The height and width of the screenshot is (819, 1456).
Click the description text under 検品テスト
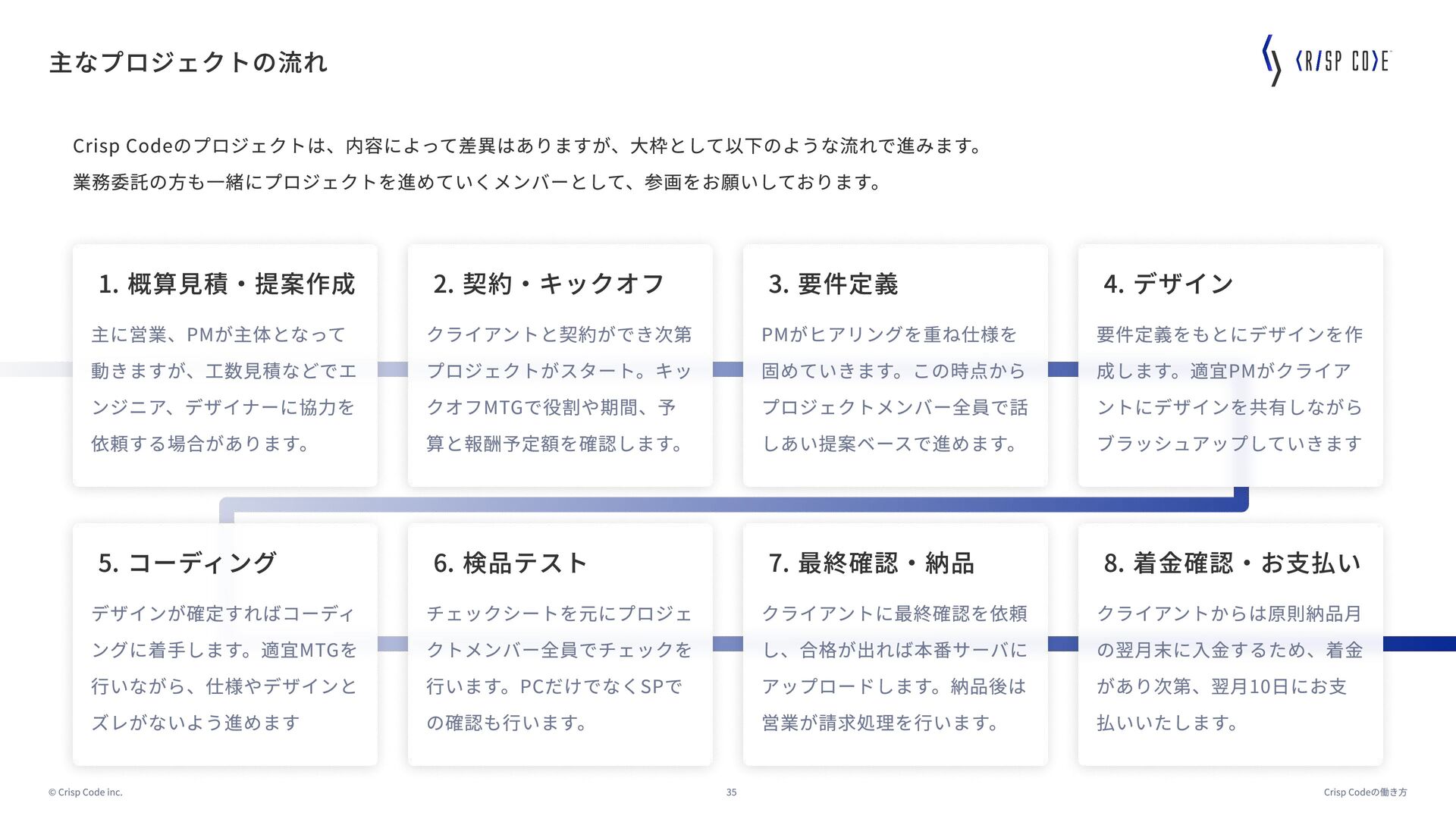pos(560,668)
